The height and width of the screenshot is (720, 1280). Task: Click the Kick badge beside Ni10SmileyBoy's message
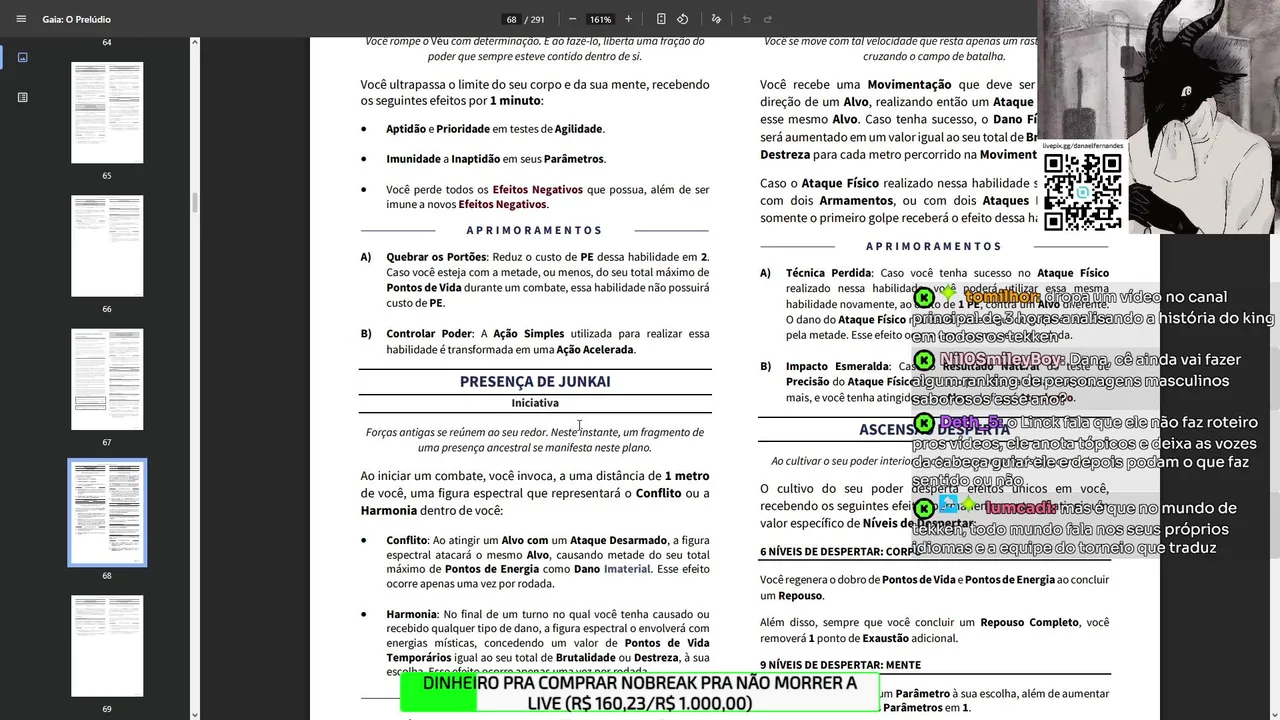pyautogui.click(x=924, y=360)
